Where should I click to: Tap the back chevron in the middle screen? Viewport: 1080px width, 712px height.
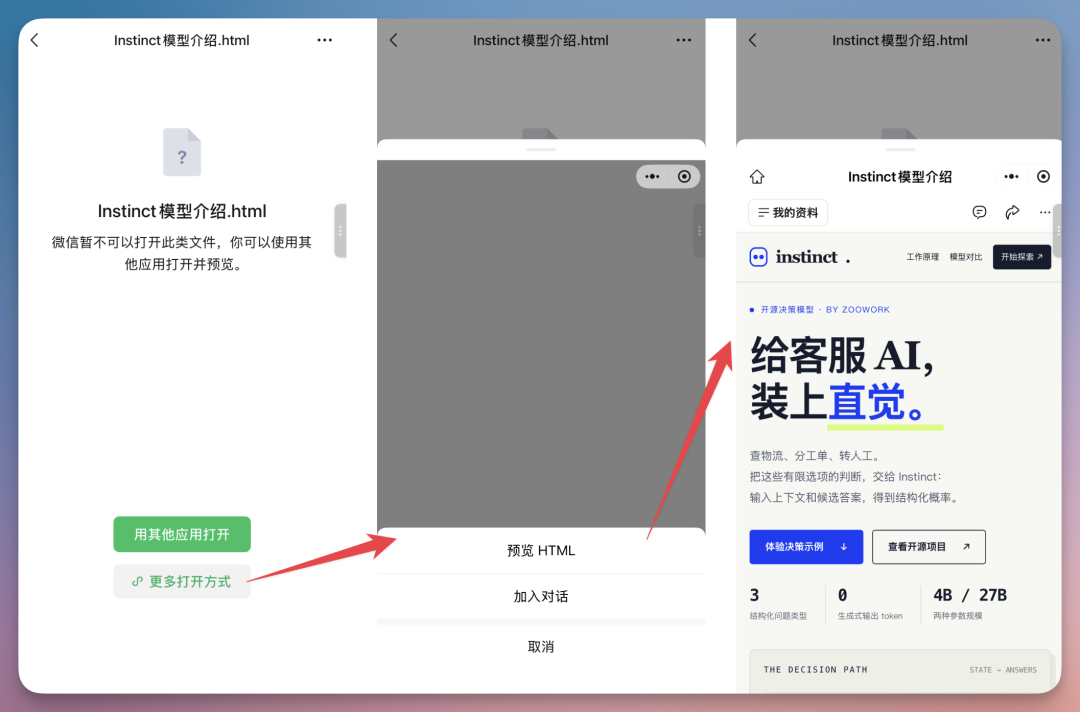click(393, 41)
